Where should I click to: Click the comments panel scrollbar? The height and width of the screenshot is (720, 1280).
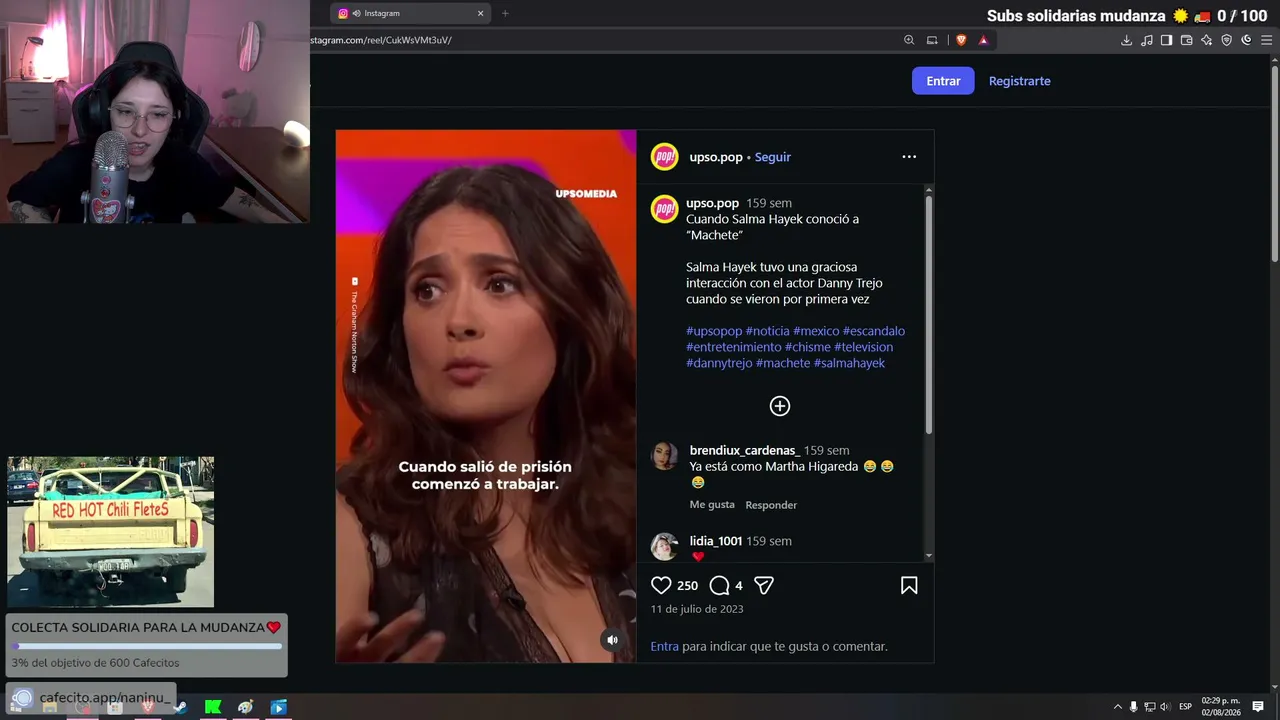coord(929,314)
